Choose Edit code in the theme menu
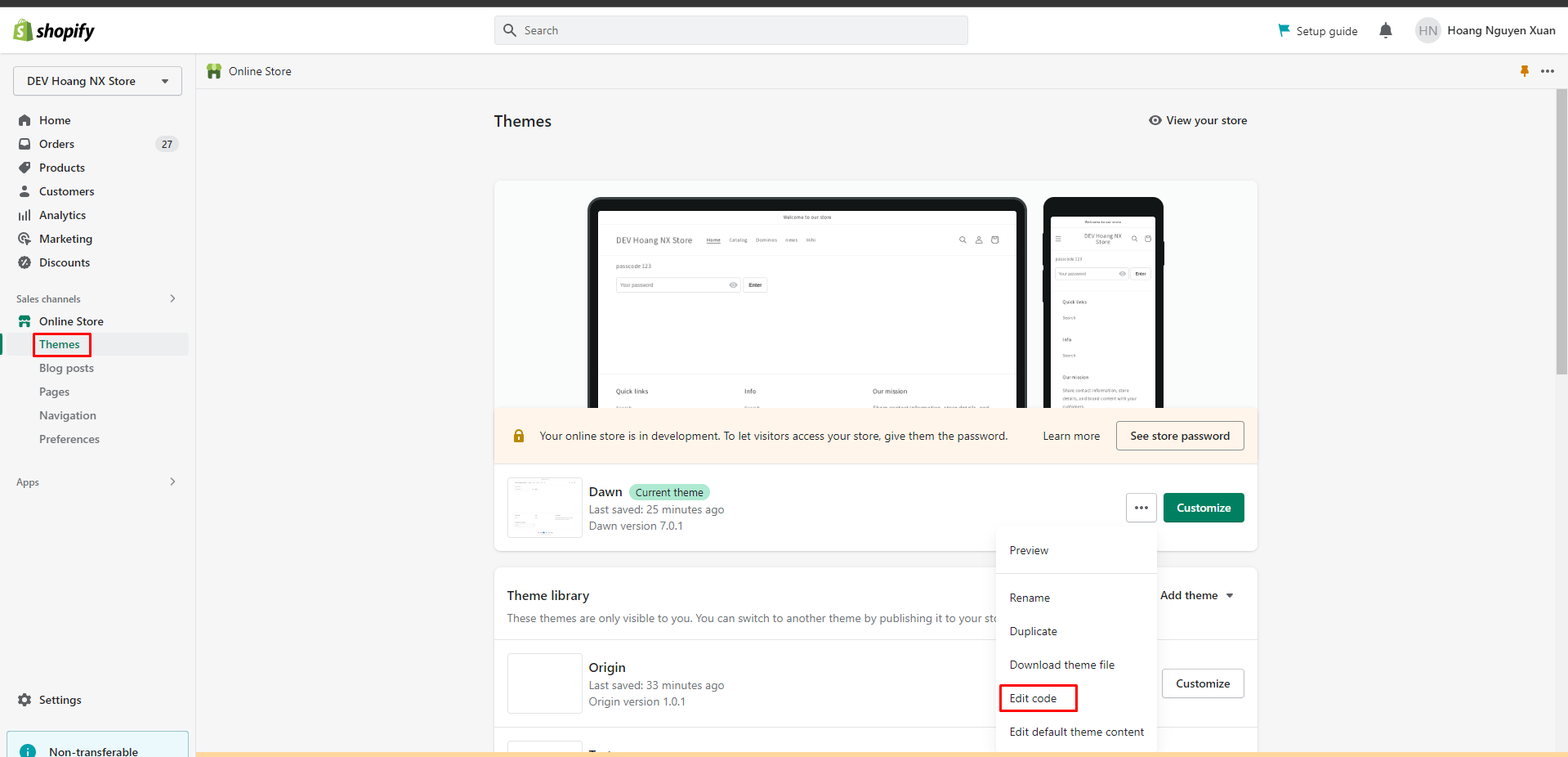The height and width of the screenshot is (757, 1568). [1076, 698]
